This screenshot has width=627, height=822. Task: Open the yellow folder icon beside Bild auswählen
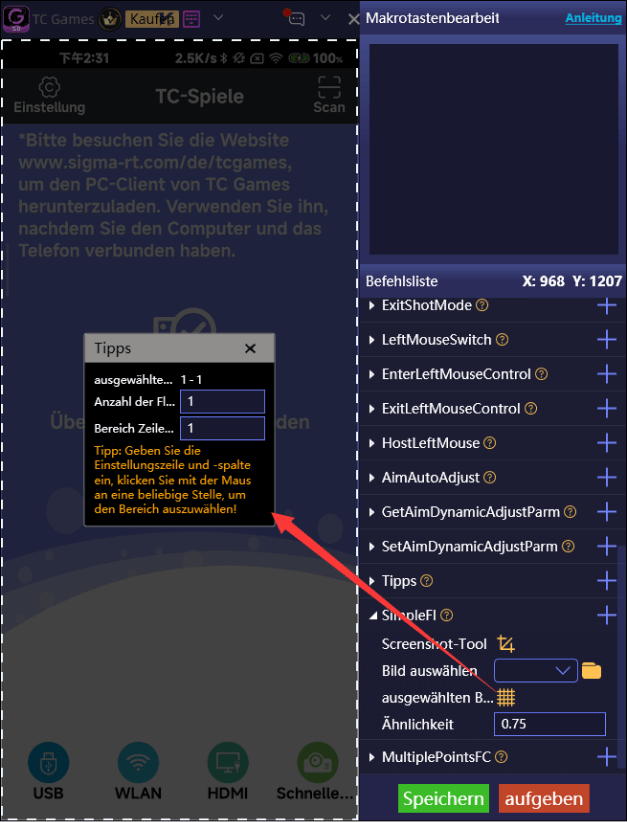[x=591, y=670]
